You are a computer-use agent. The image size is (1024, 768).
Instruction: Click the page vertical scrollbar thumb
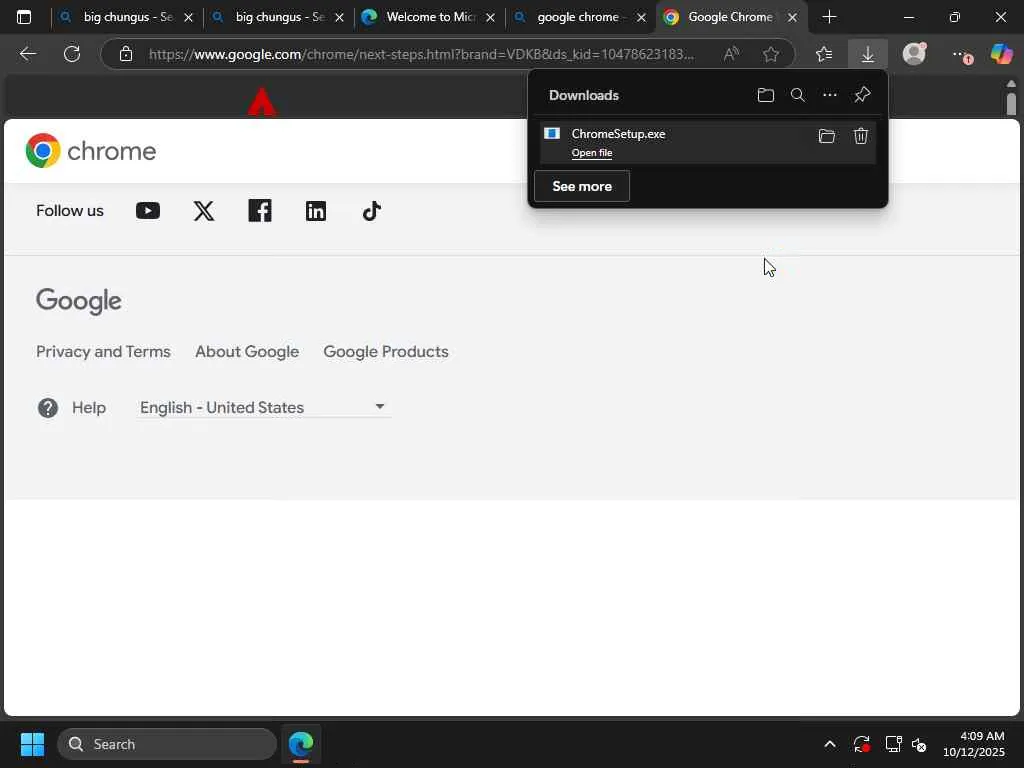(x=1011, y=103)
